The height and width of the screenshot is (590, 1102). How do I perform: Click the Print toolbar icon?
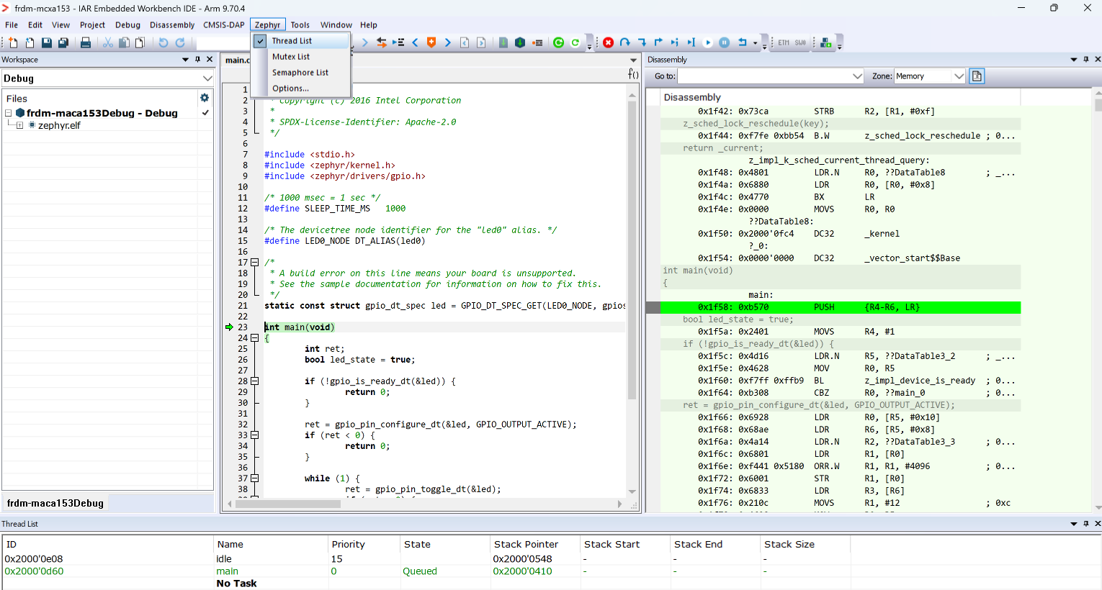[86, 43]
